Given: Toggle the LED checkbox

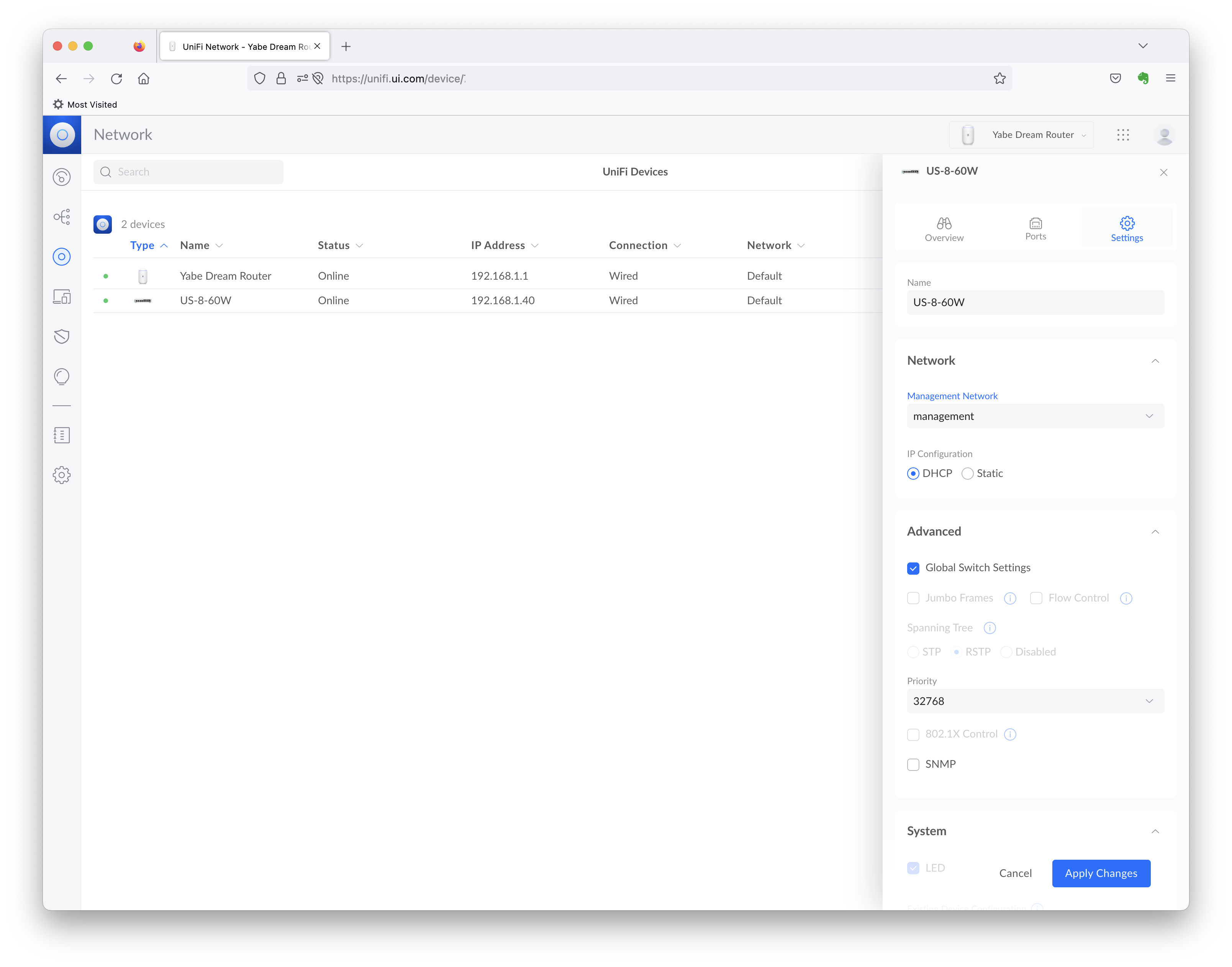Looking at the screenshot, I should [913, 868].
